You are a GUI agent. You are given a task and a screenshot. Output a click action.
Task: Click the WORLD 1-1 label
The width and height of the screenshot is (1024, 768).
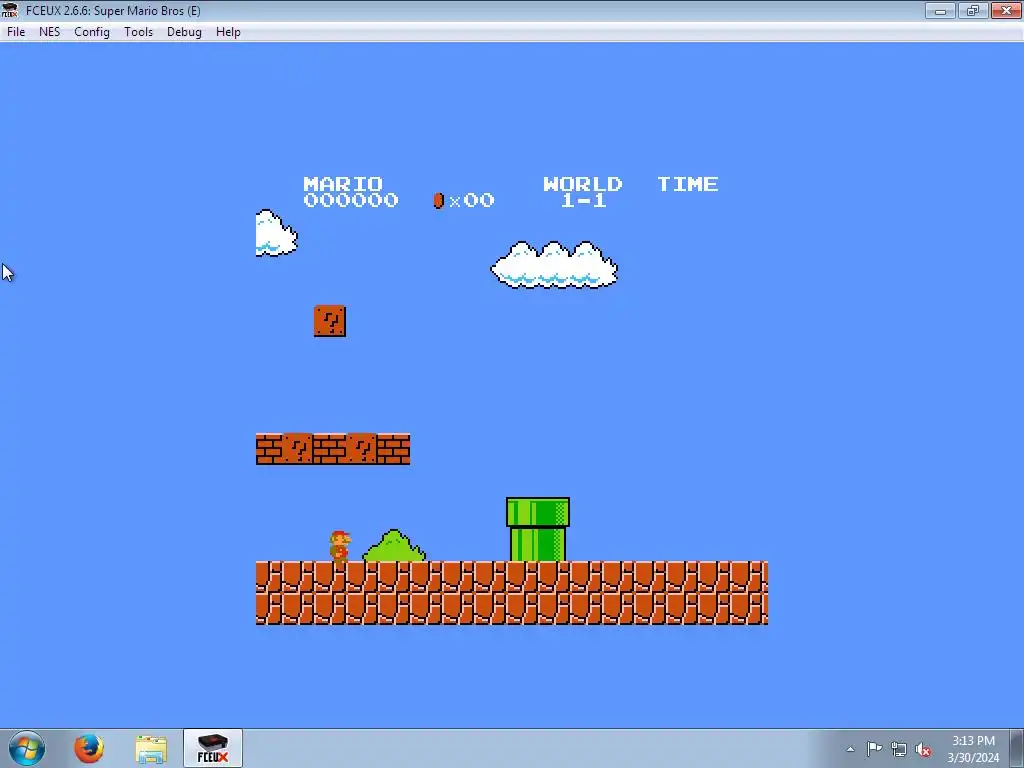coord(583,192)
